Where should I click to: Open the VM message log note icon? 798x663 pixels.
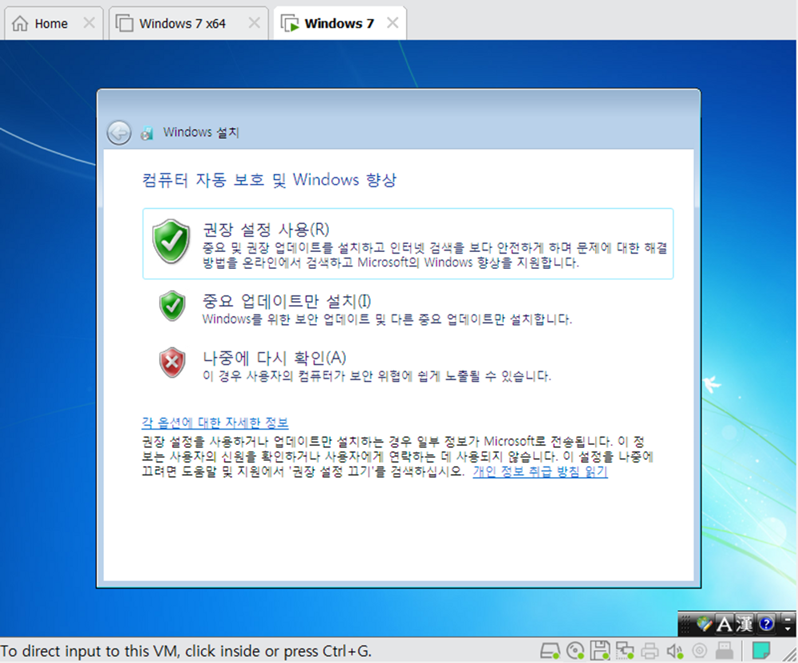pyautogui.click(x=761, y=650)
